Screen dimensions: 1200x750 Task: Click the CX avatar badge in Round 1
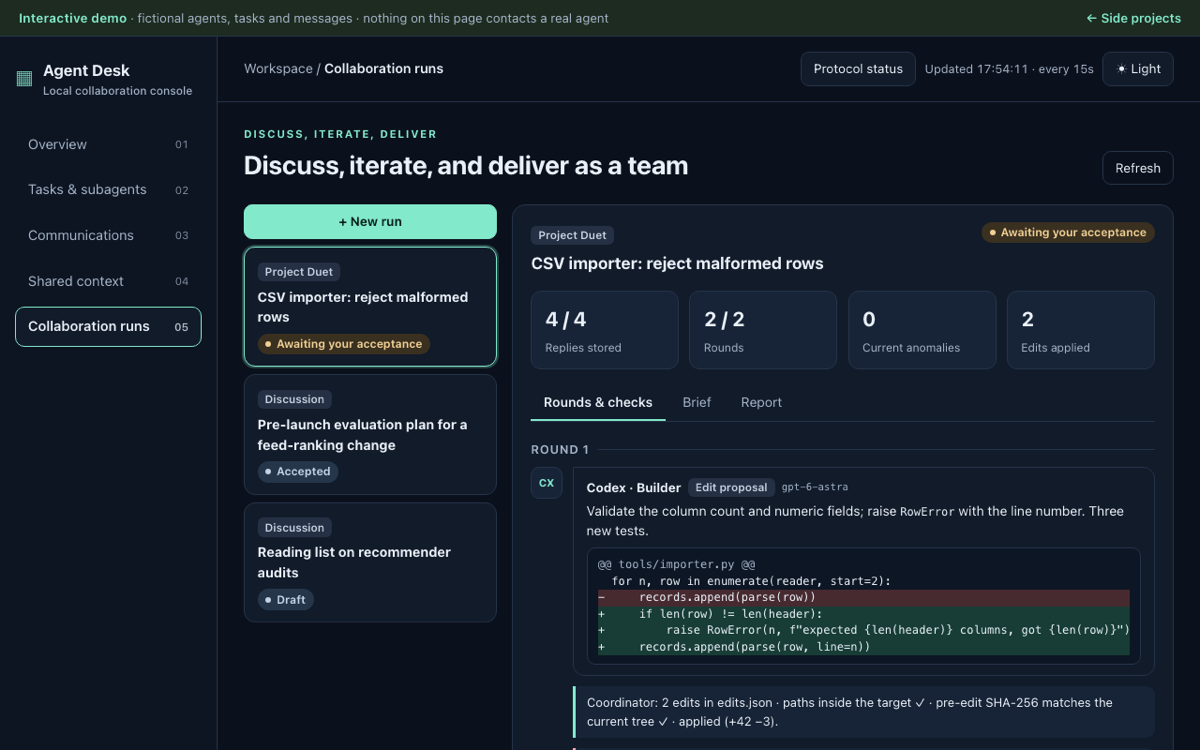pos(546,483)
